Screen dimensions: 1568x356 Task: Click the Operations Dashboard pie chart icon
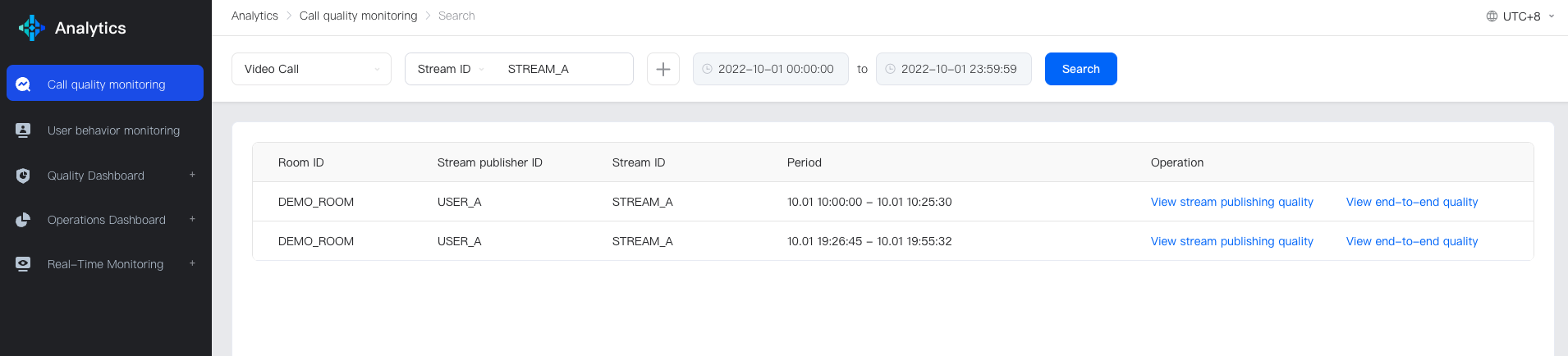23,220
